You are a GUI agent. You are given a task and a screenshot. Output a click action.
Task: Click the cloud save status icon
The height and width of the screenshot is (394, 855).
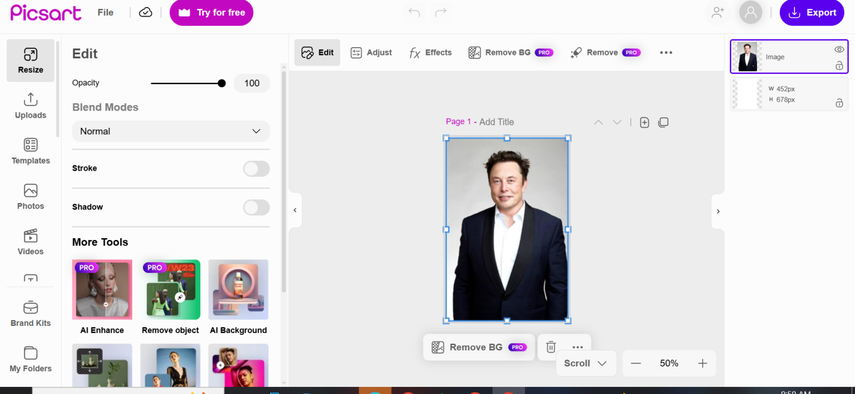pos(146,13)
